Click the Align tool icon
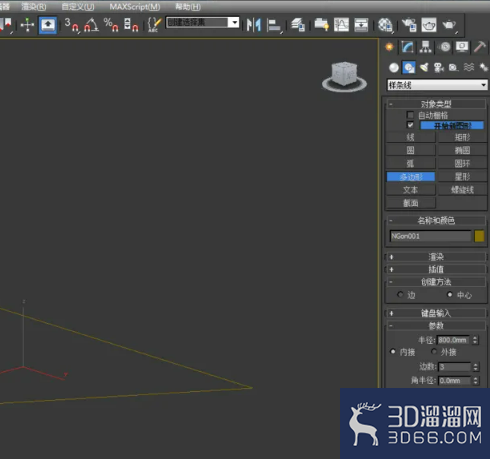The height and width of the screenshot is (459, 490). [x=274, y=25]
